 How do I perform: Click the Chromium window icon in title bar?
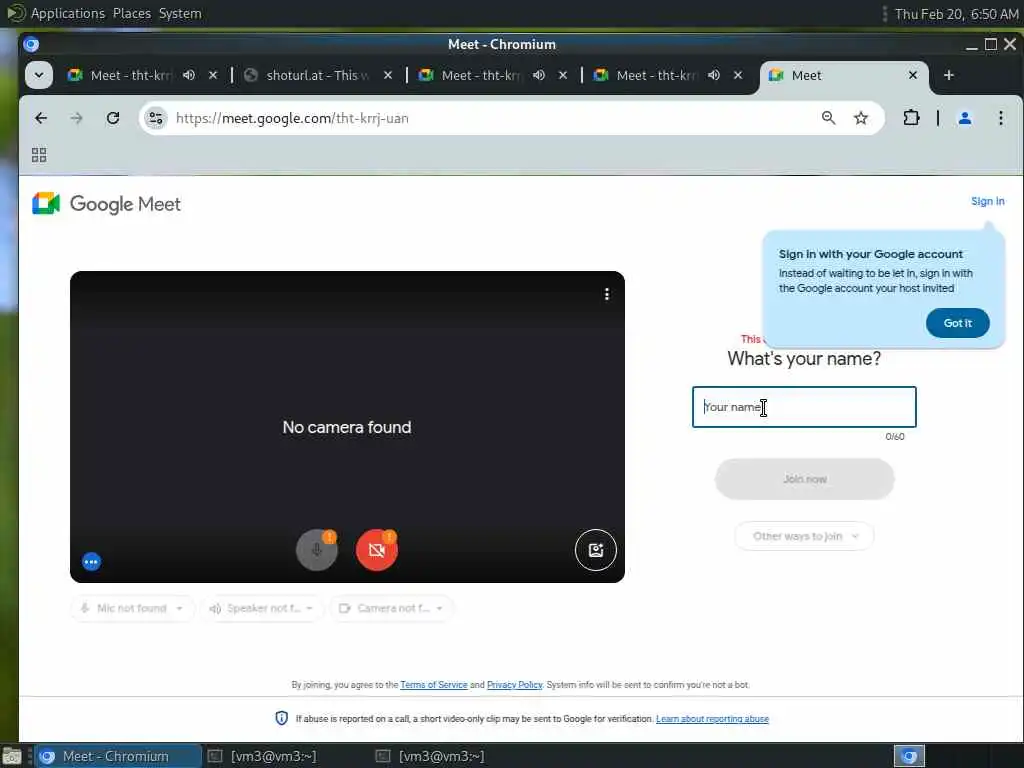coord(31,44)
